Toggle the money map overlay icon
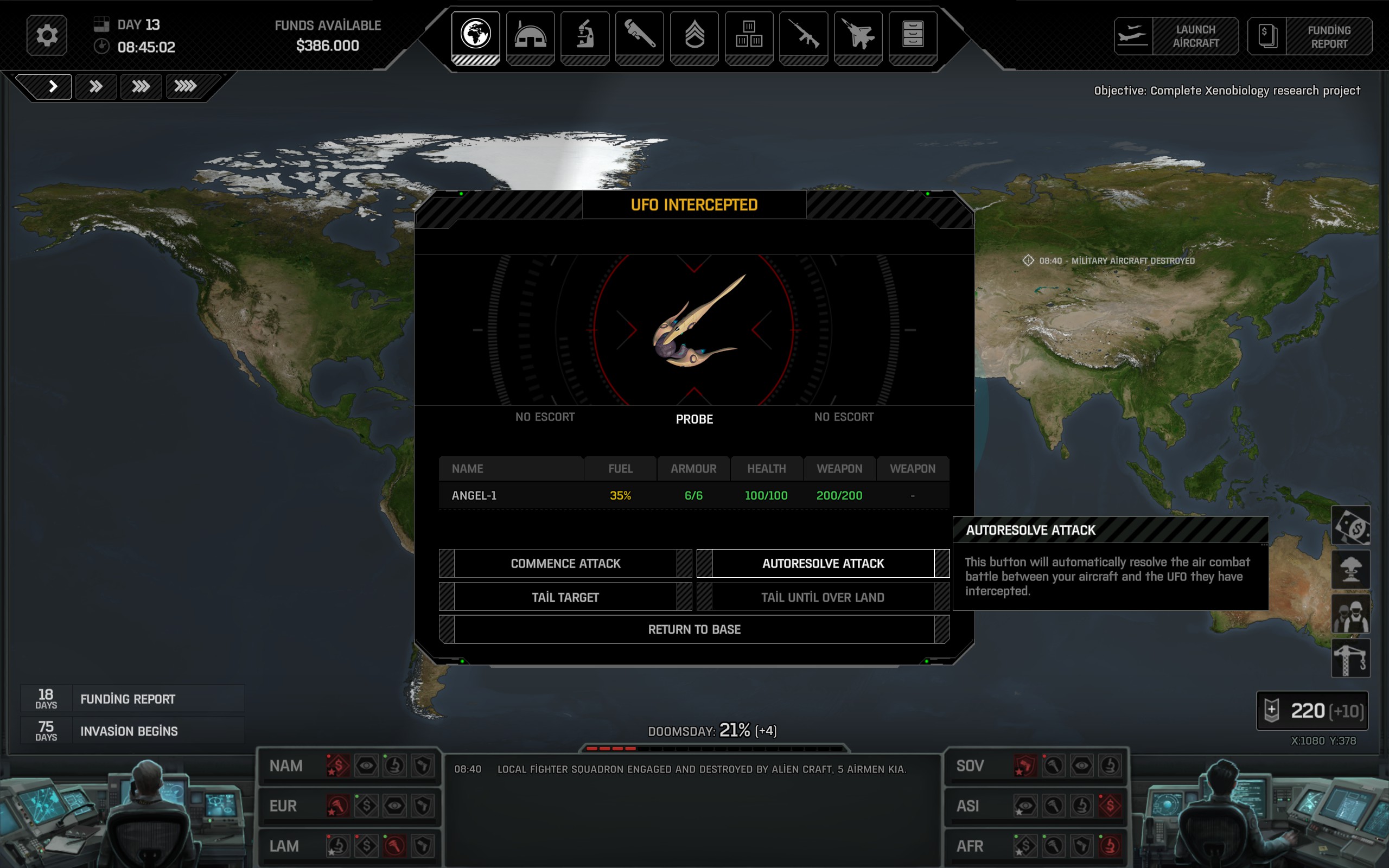The height and width of the screenshot is (868, 1389). tap(1350, 525)
